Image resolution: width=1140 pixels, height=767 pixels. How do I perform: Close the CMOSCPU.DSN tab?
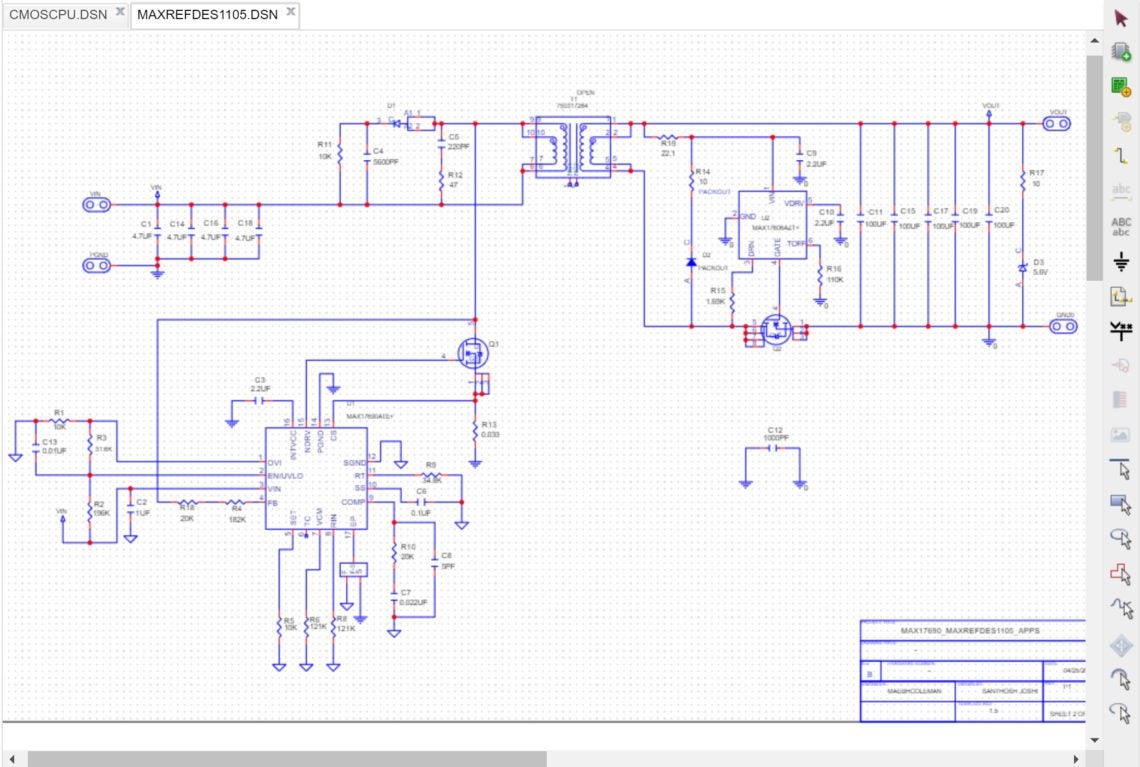tap(120, 12)
